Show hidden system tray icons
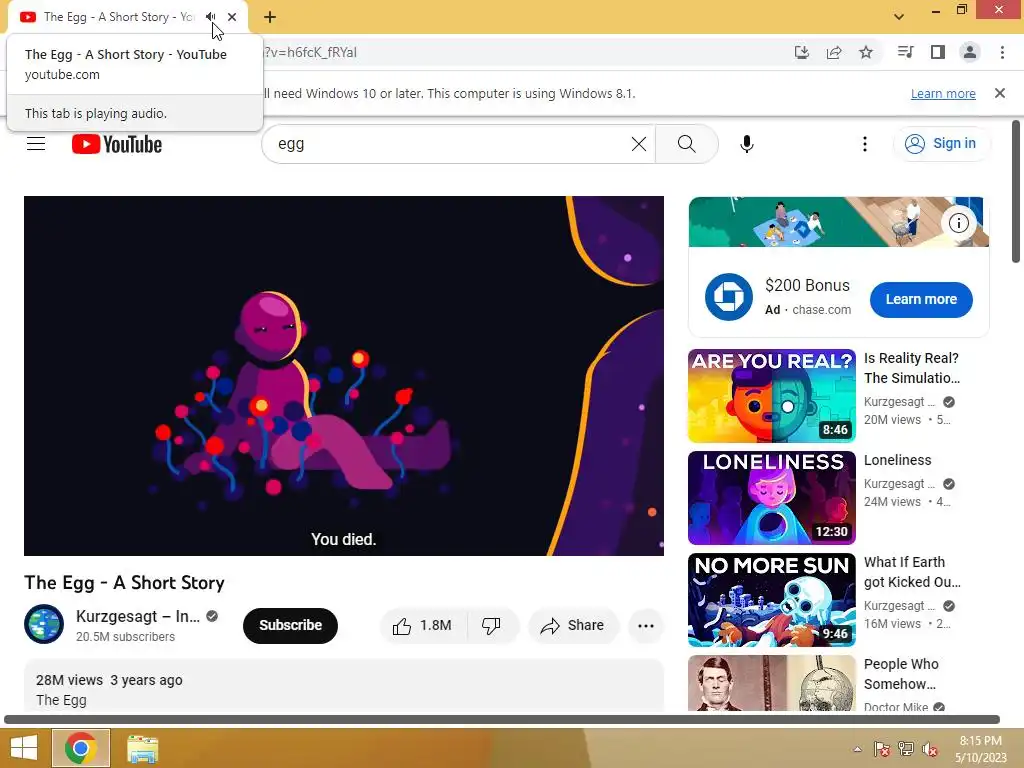This screenshot has width=1024, height=768. [857, 749]
